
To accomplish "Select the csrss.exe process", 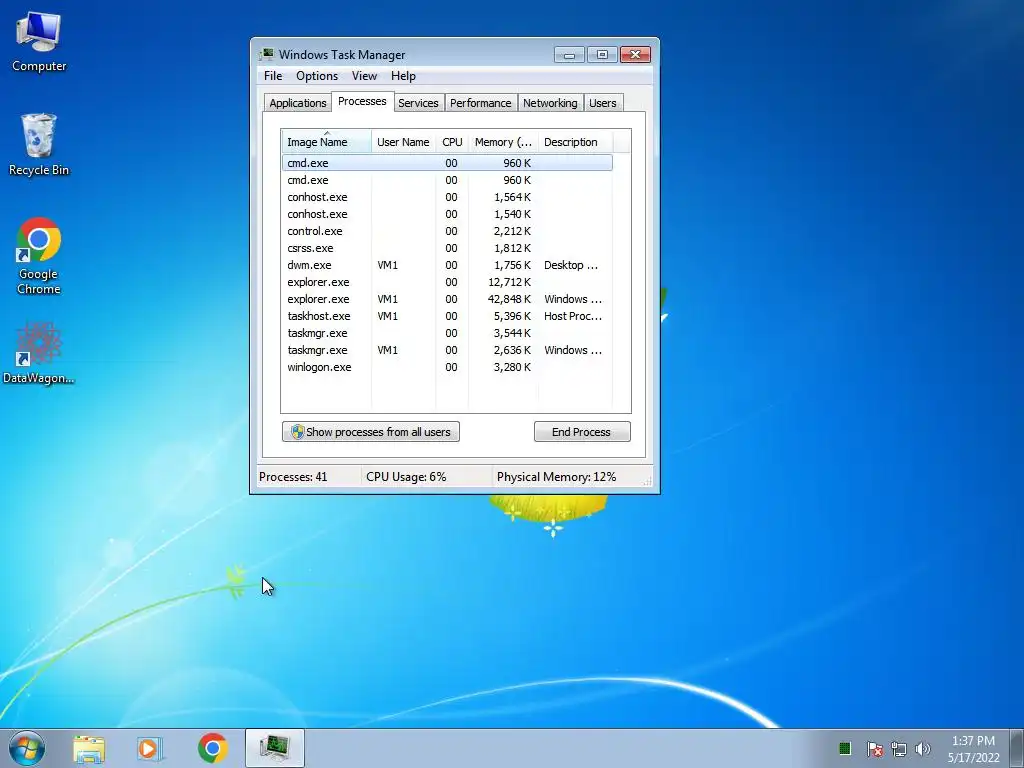I will click(447, 248).
